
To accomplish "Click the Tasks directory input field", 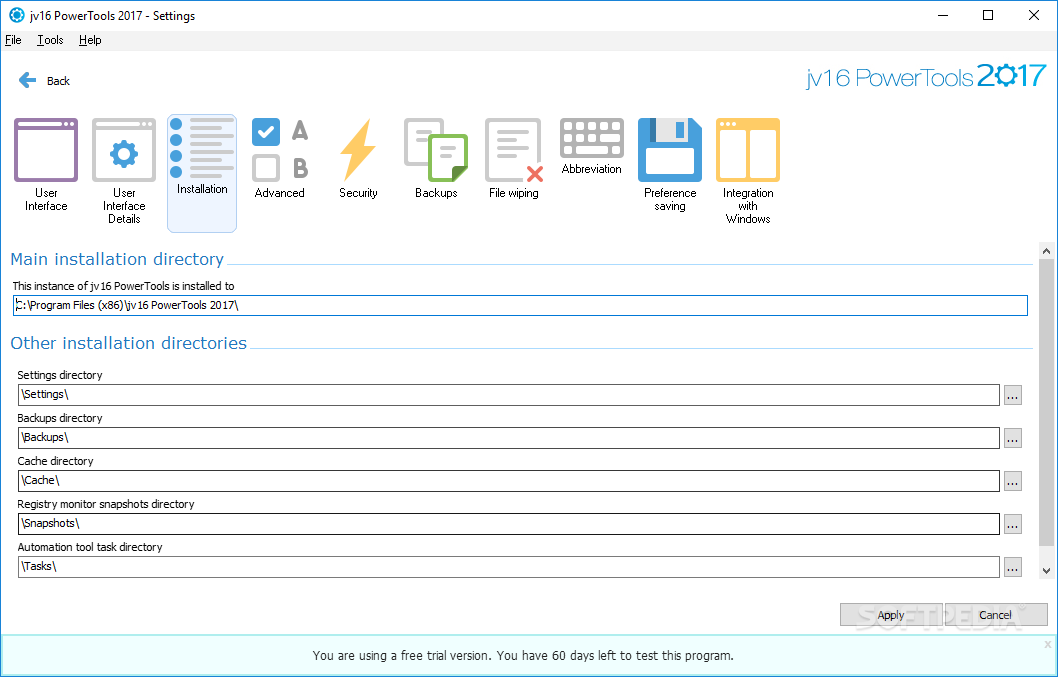I will click(509, 567).
